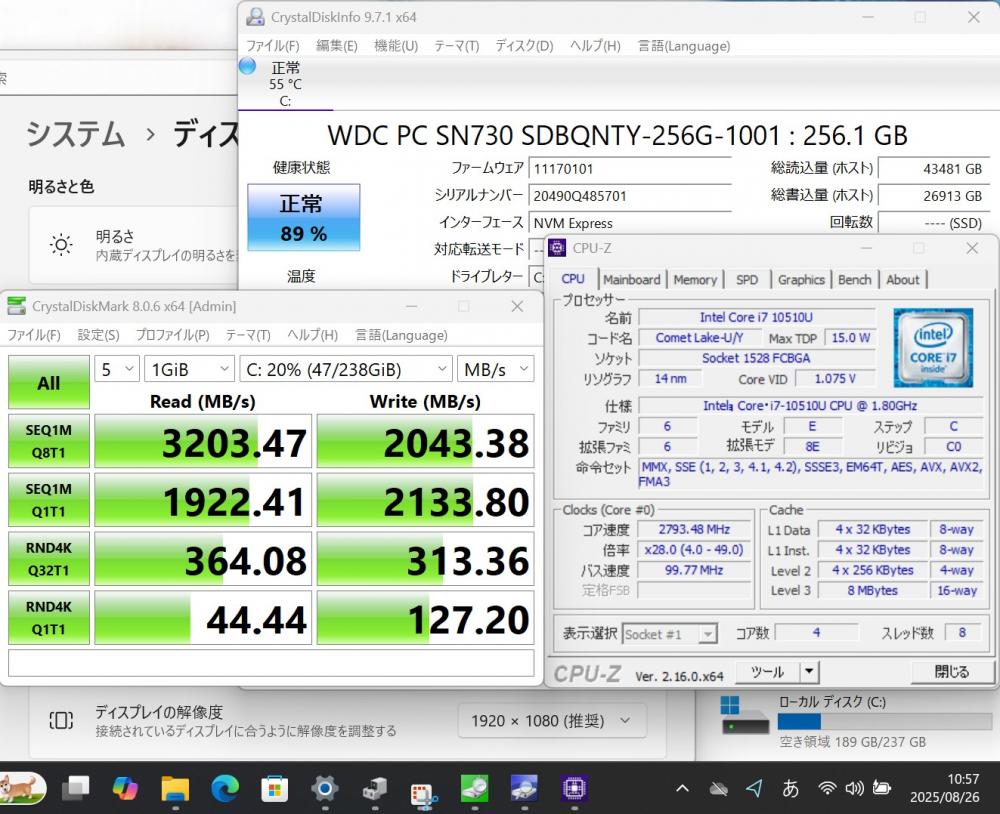
Task: Click the location arrow tray icon
Action: 754,788
